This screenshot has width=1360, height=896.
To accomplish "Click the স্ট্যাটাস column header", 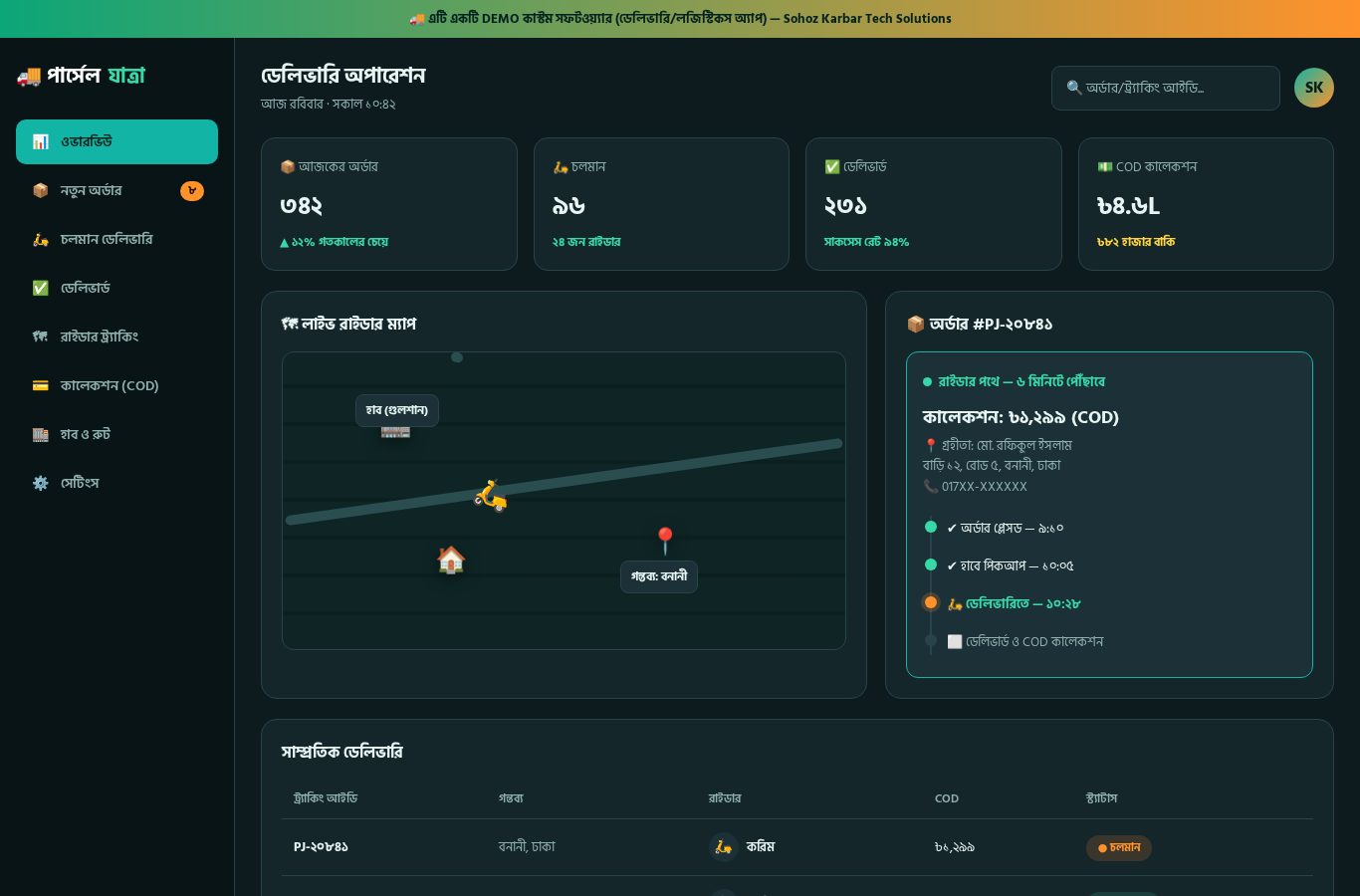I will (x=1102, y=798).
